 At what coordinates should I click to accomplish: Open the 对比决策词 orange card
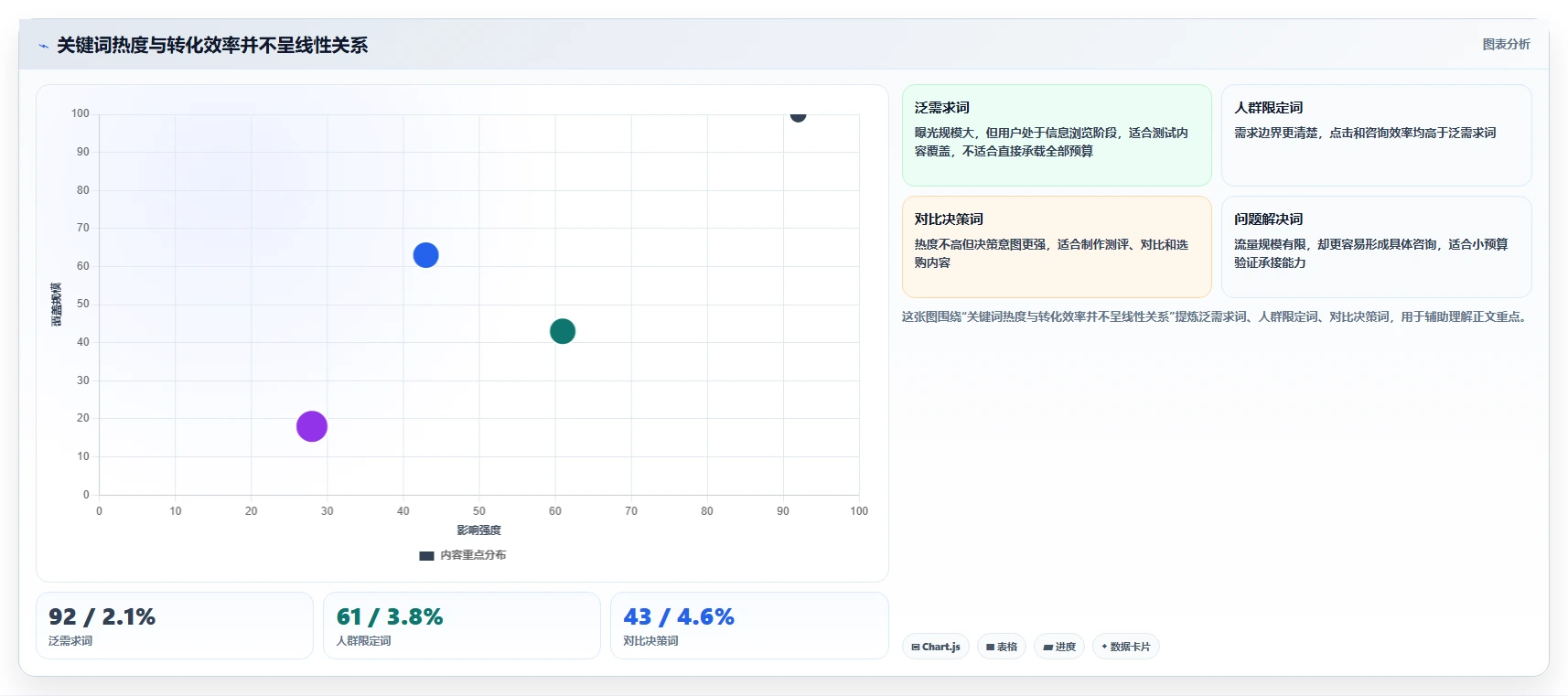[1057, 247]
